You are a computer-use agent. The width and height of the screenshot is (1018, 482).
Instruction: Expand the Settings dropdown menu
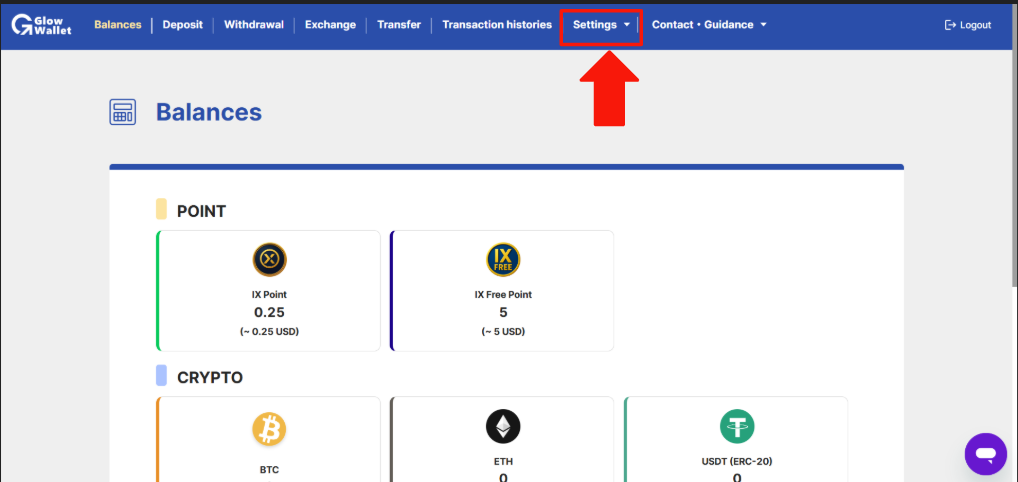pyautogui.click(x=601, y=25)
